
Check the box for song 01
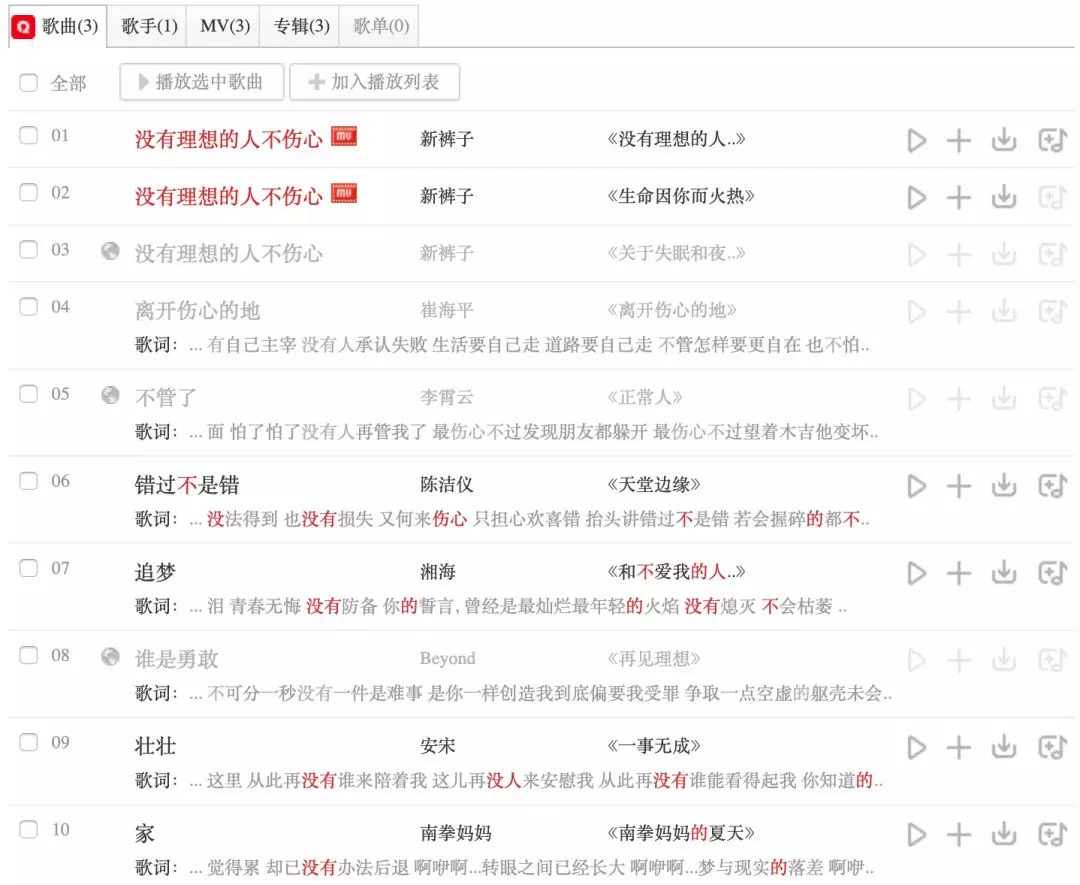[x=28, y=135]
